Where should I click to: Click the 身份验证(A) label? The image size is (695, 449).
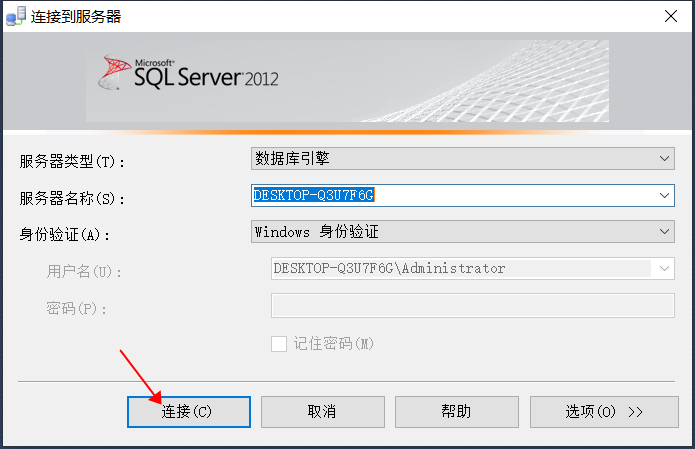pyautogui.click(x=65, y=234)
